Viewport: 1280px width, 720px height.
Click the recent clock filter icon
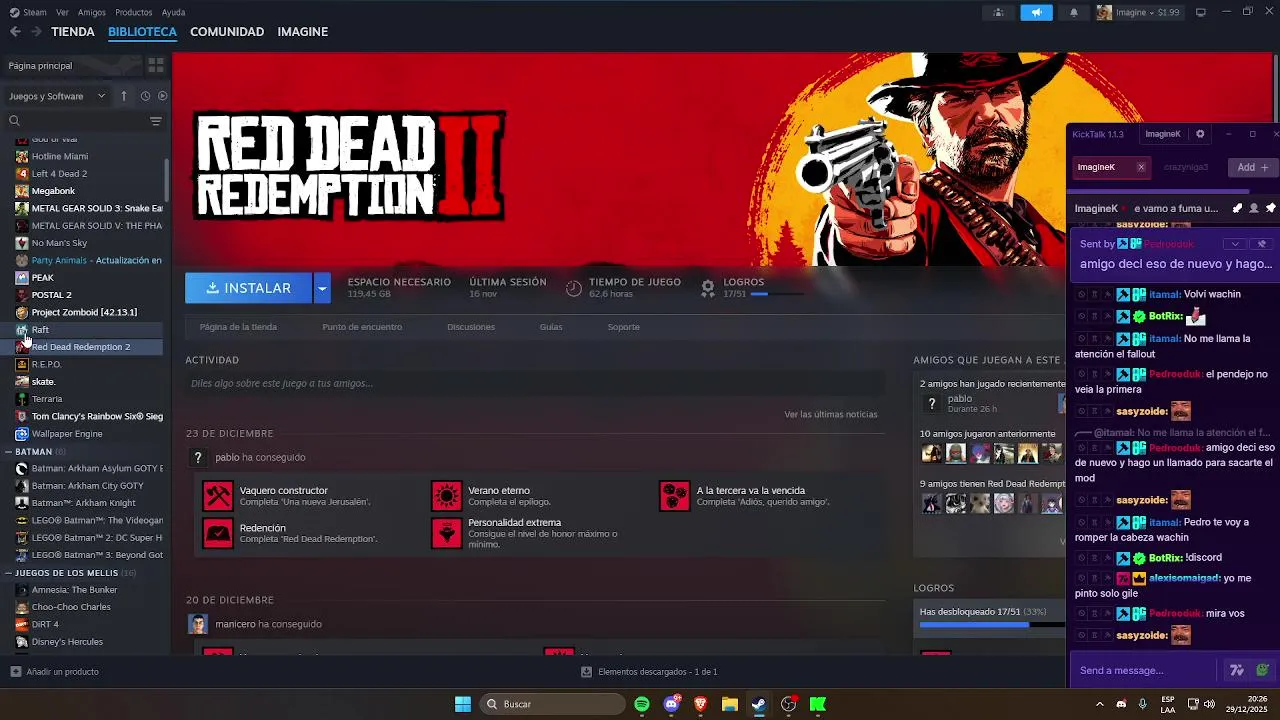click(145, 96)
